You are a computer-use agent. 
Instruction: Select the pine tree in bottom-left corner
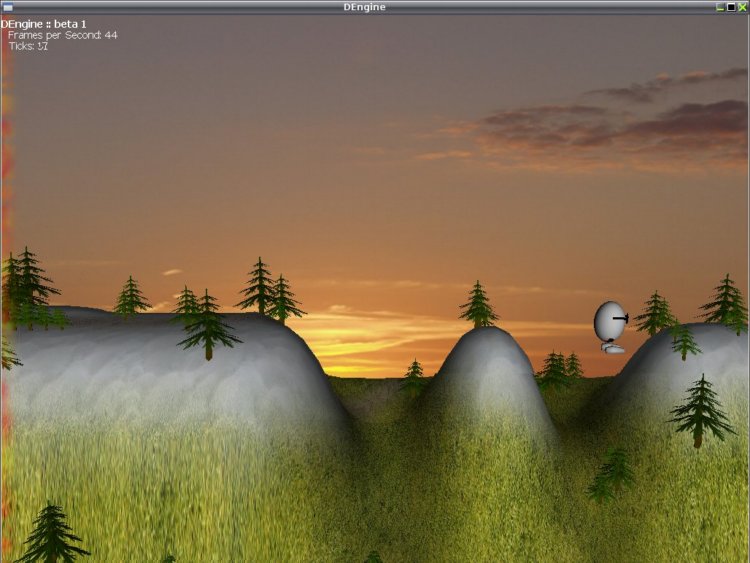click(52, 532)
